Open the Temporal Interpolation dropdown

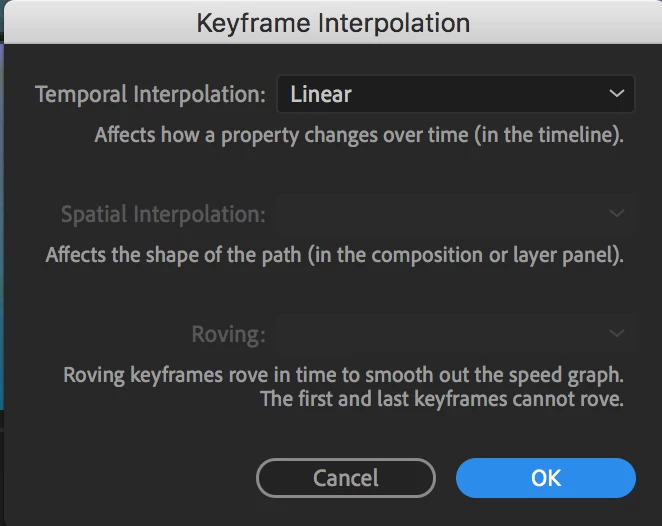tap(455, 95)
